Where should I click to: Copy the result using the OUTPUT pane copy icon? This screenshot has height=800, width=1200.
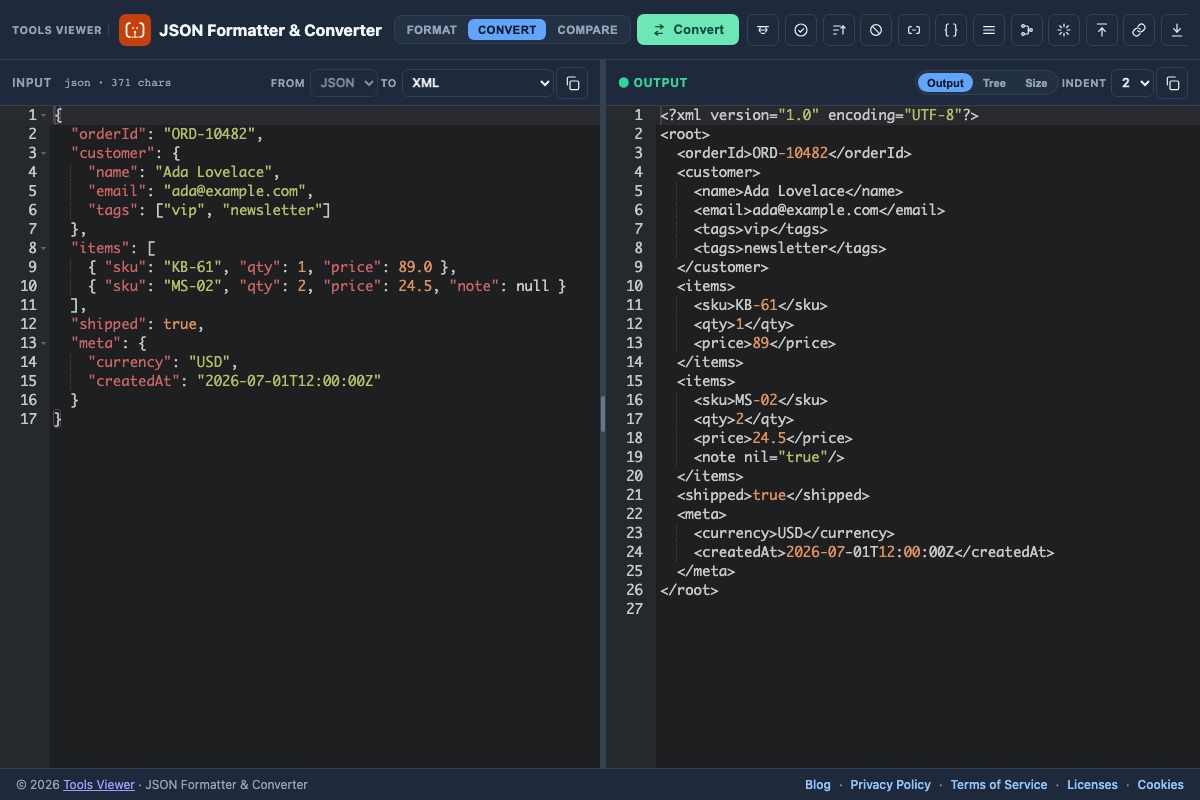pyautogui.click(x=1172, y=83)
